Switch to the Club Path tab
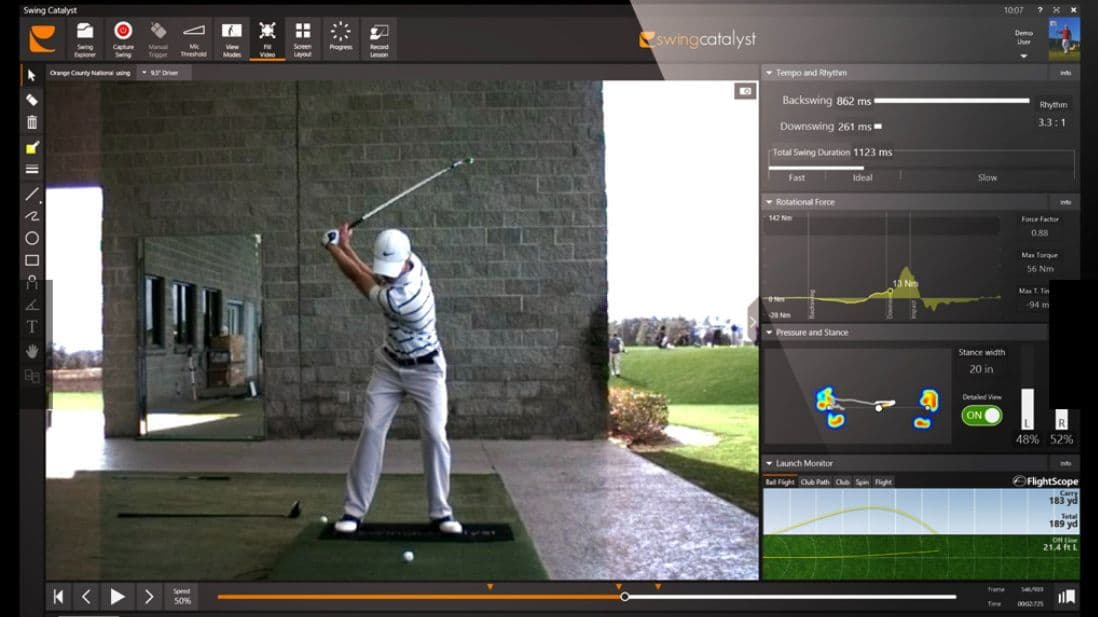 click(815, 482)
